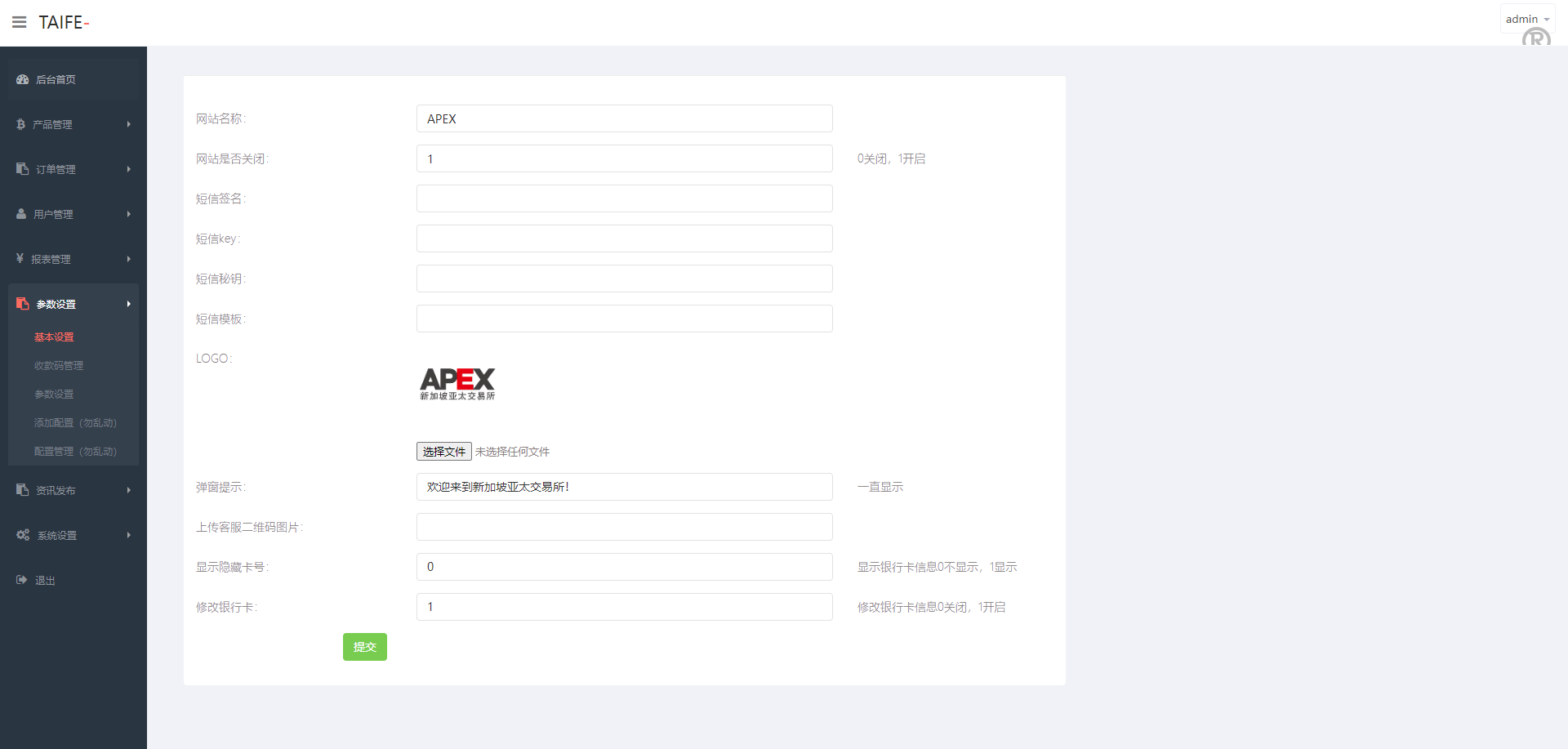Click the gears icon beside 系统设置
Screen dimensions: 1568x749
23,535
